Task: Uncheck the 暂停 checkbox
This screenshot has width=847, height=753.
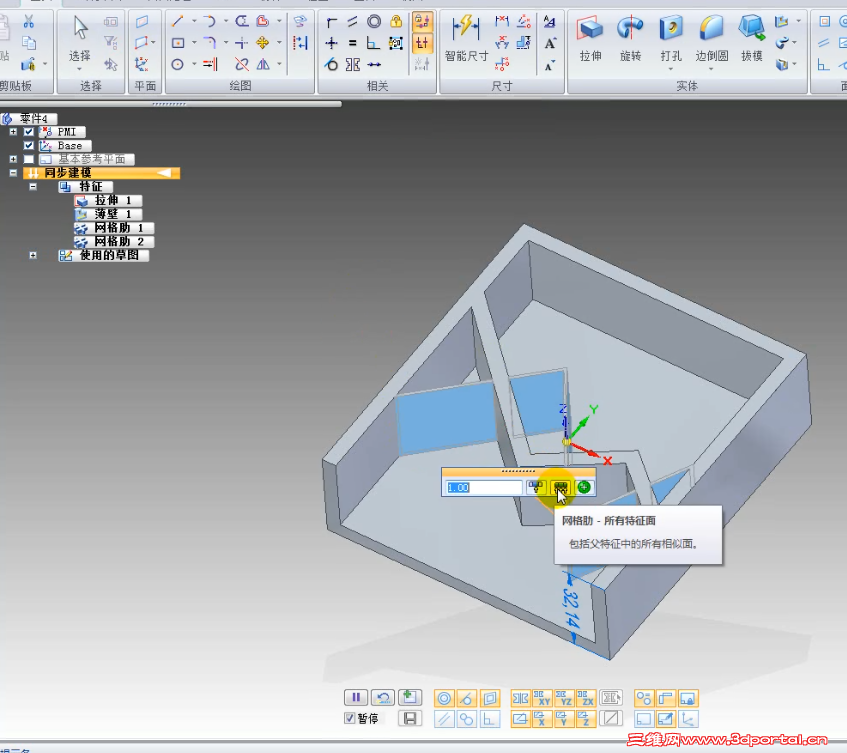Action: tap(349, 718)
